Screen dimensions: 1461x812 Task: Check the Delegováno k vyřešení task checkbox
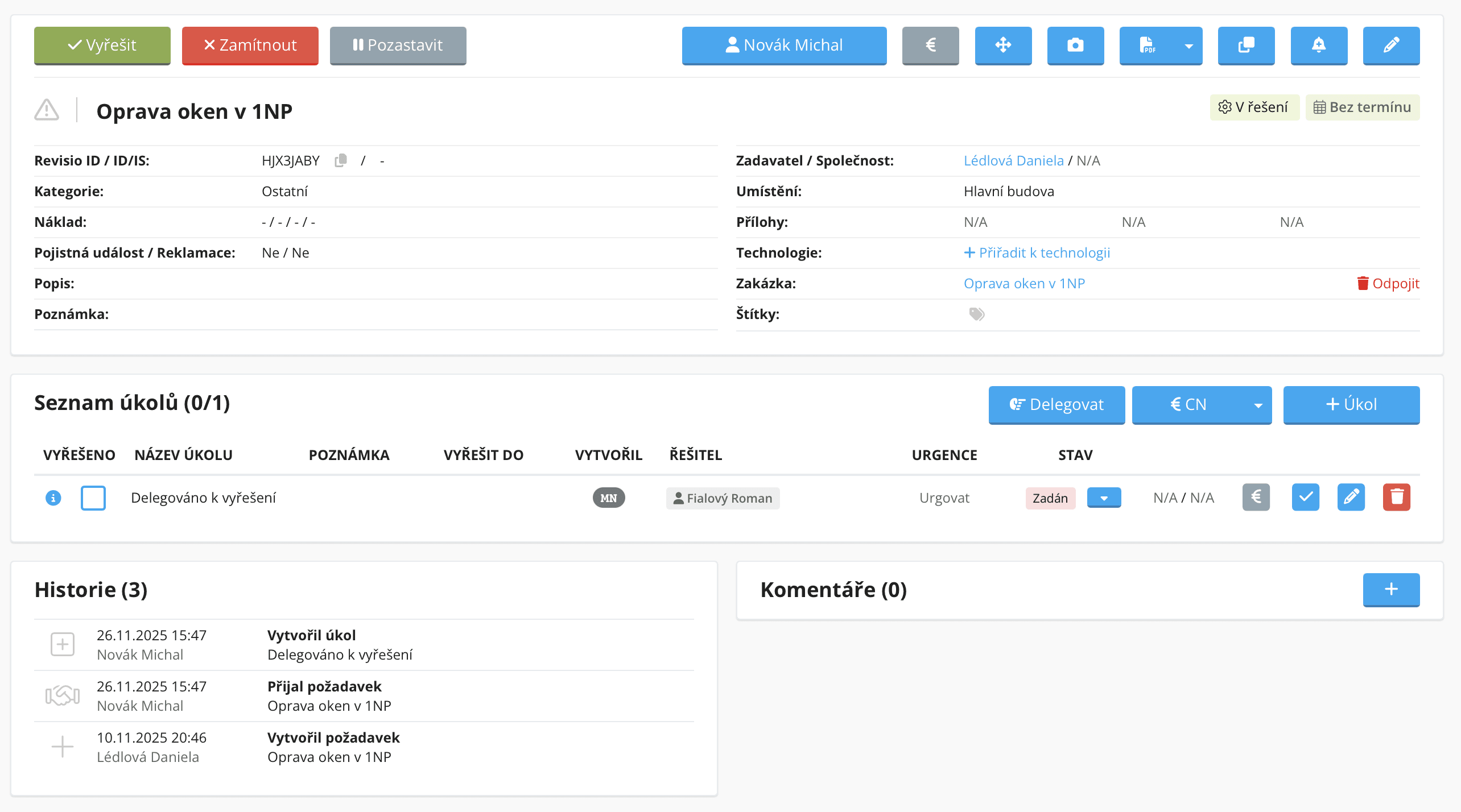click(x=93, y=498)
